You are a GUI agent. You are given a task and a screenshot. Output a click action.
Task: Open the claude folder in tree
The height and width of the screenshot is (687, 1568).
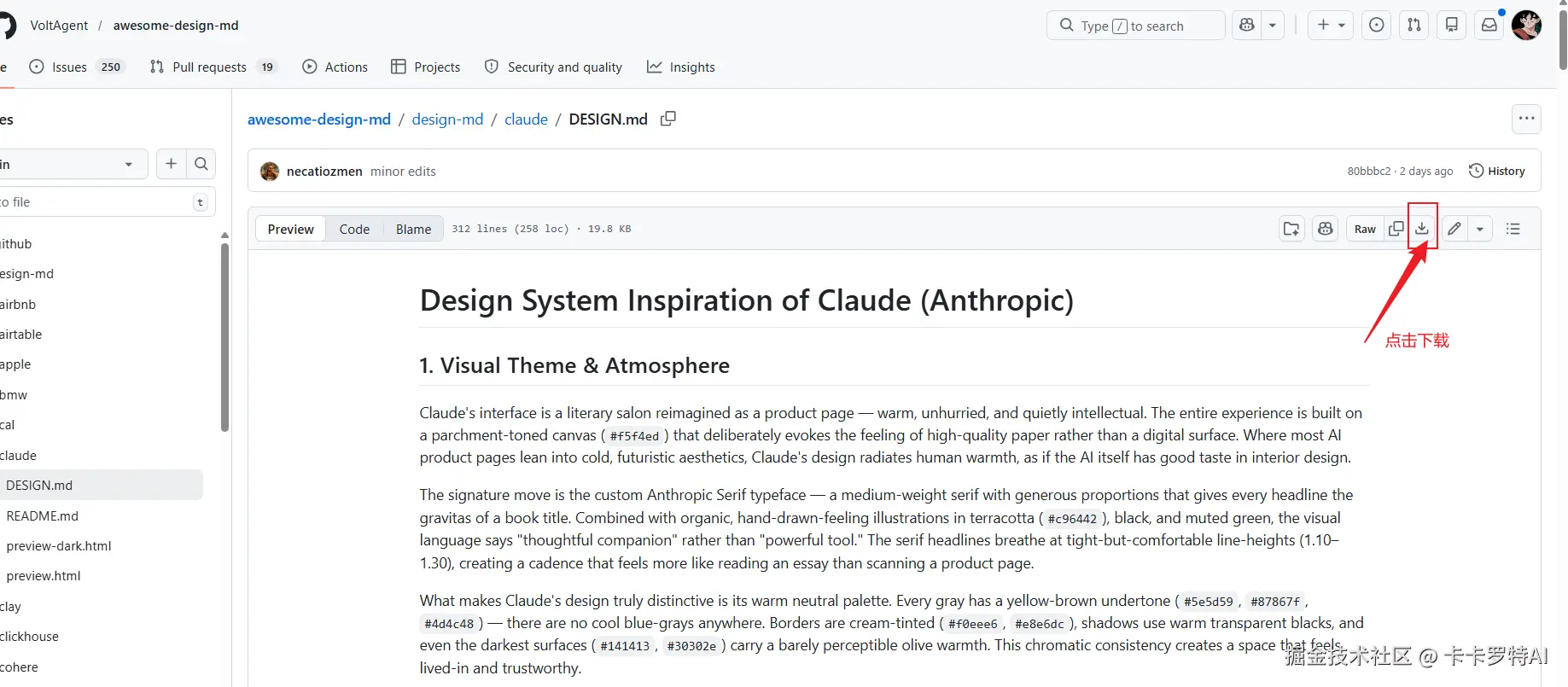tap(18, 456)
